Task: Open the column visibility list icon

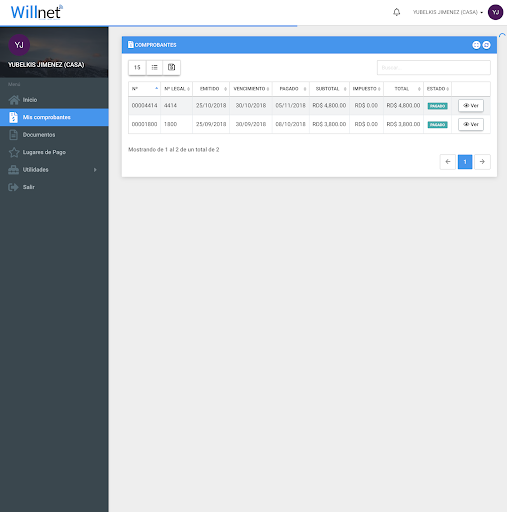Action: (x=154, y=68)
